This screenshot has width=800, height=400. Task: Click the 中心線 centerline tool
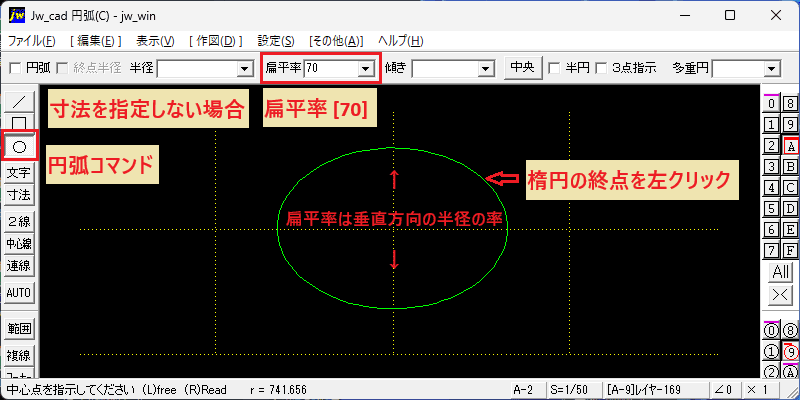pos(19,243)
